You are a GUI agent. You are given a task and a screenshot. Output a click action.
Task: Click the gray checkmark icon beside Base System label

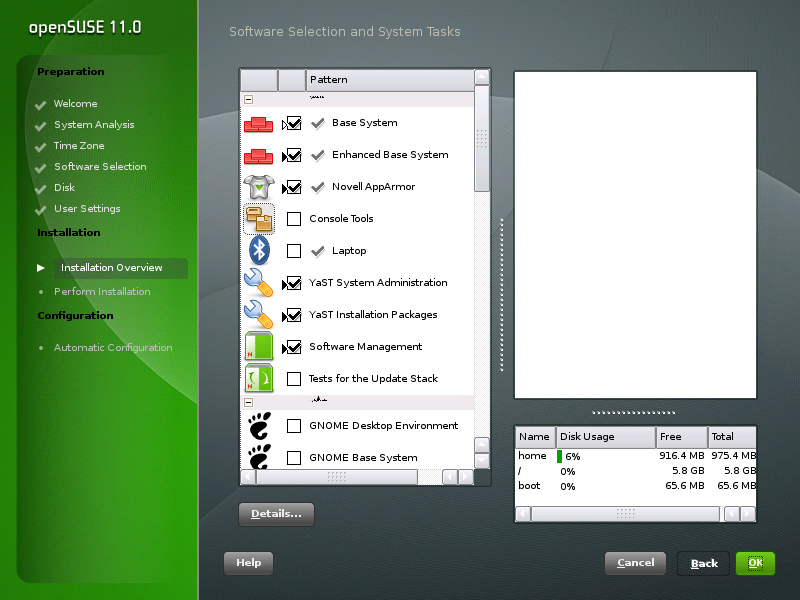318,123
